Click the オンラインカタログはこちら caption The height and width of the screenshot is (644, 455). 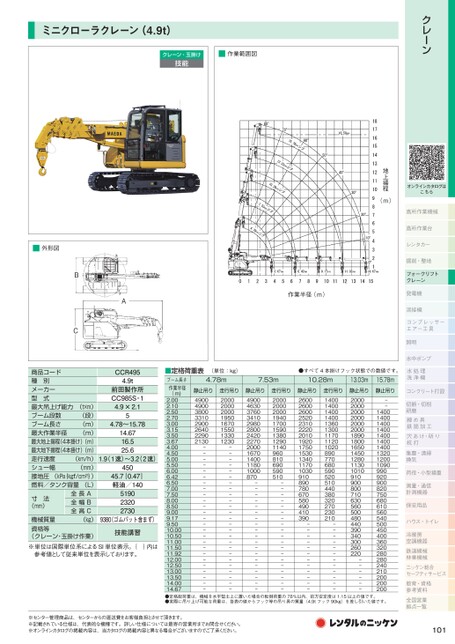coord(427,189)
